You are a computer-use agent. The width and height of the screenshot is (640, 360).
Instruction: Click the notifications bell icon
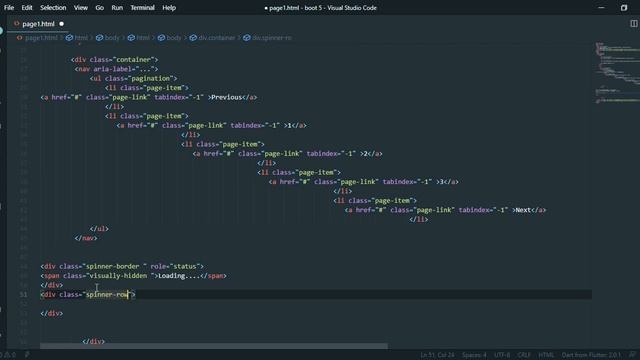[x=633, y=355]
